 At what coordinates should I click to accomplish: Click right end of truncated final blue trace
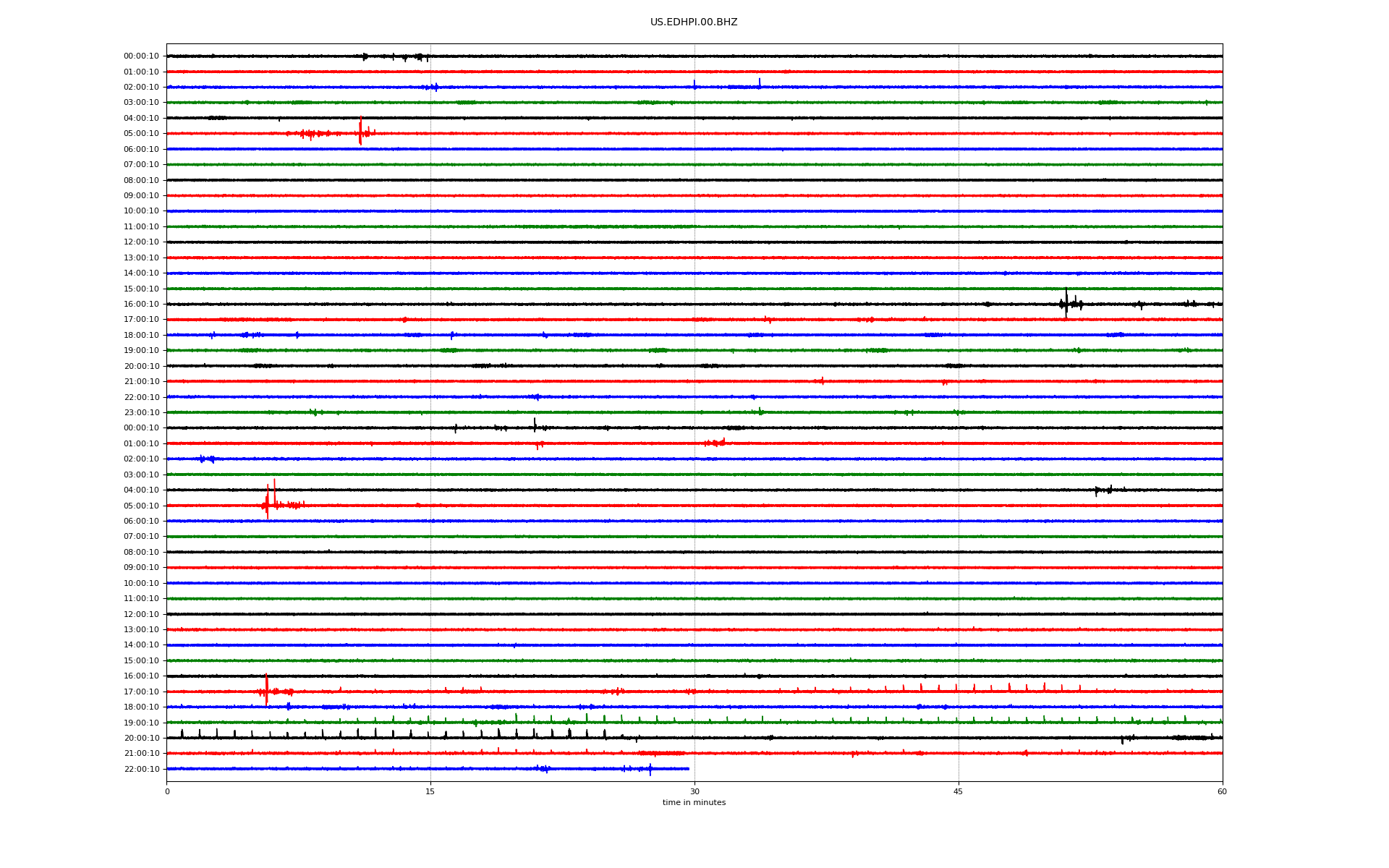click(x=688, y=769)
